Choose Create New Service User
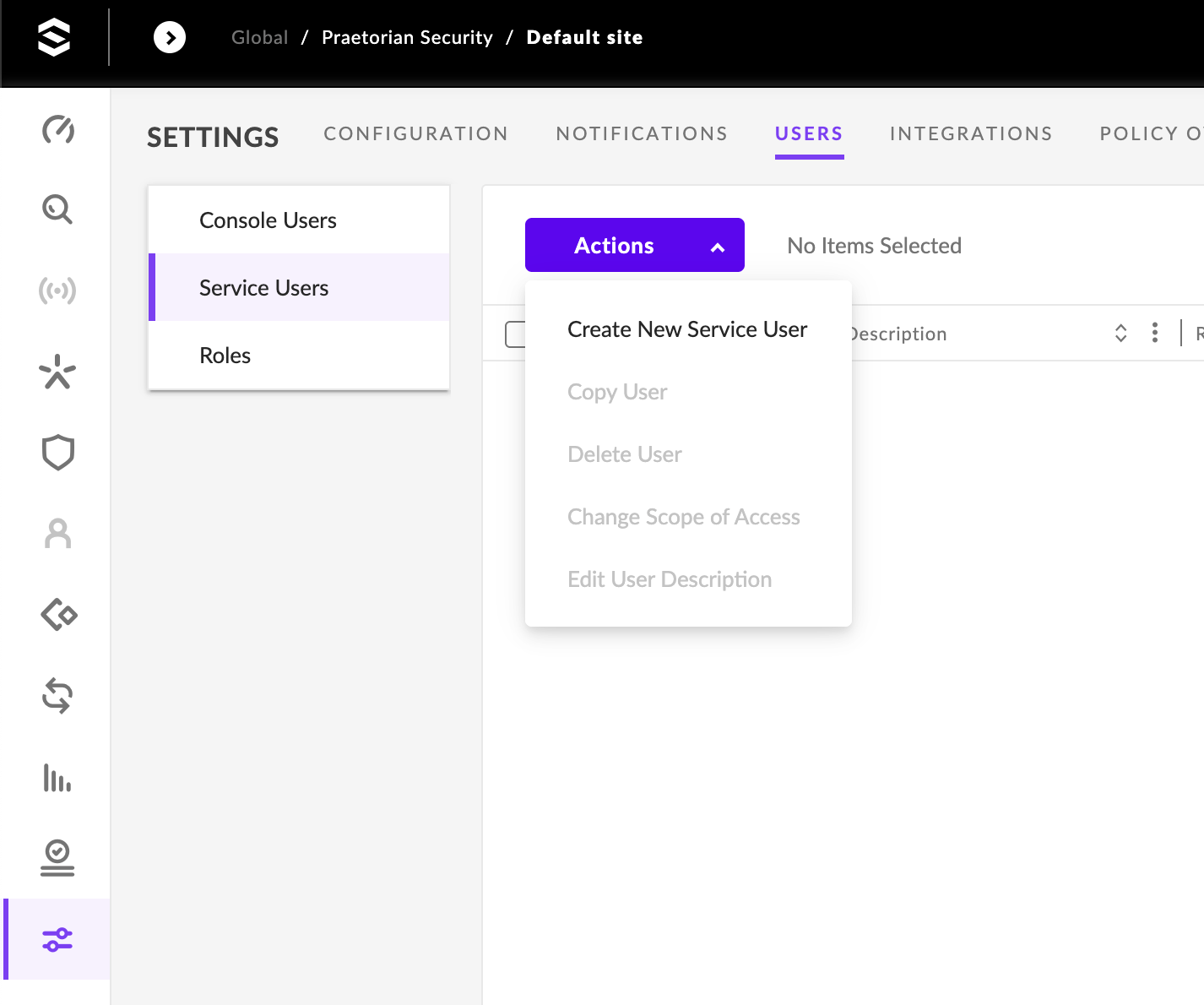 coord(687,329)
